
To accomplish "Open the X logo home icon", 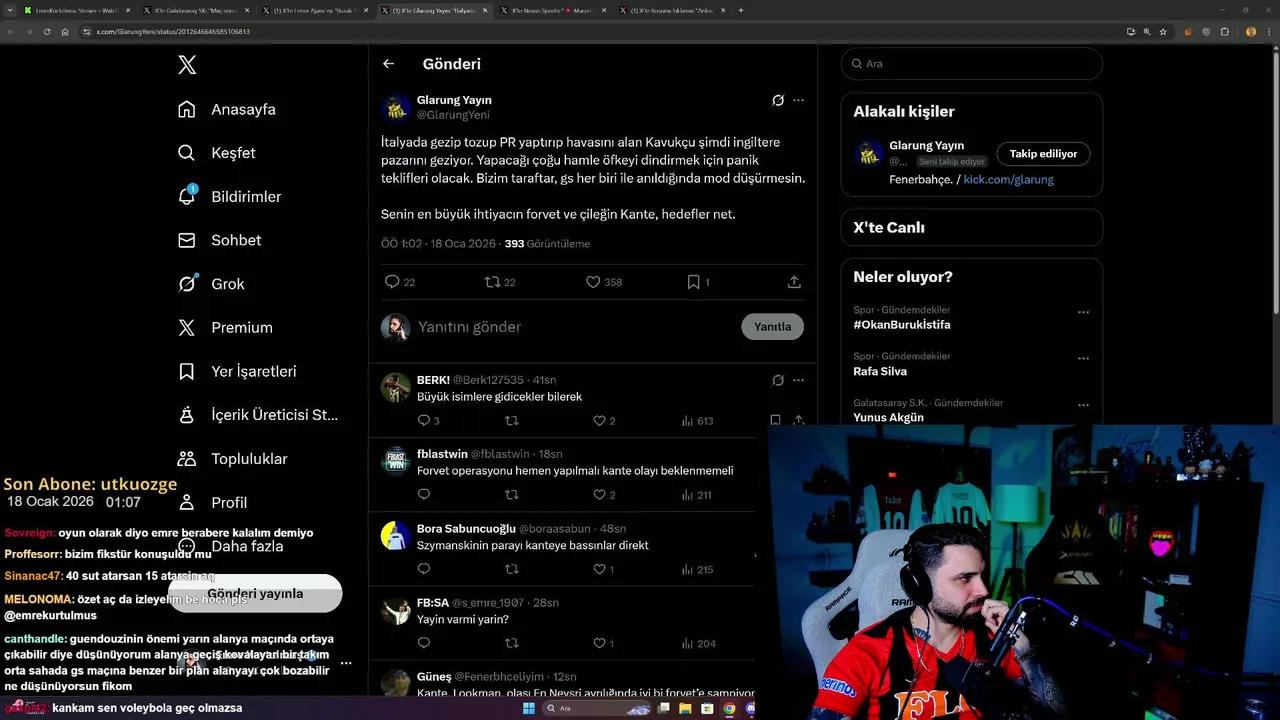I will point(187,65).
